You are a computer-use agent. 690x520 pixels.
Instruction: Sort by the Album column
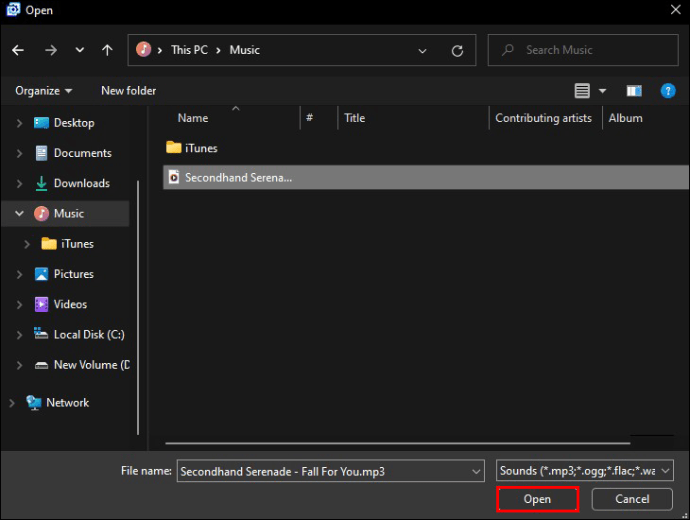tap(625, 118)
